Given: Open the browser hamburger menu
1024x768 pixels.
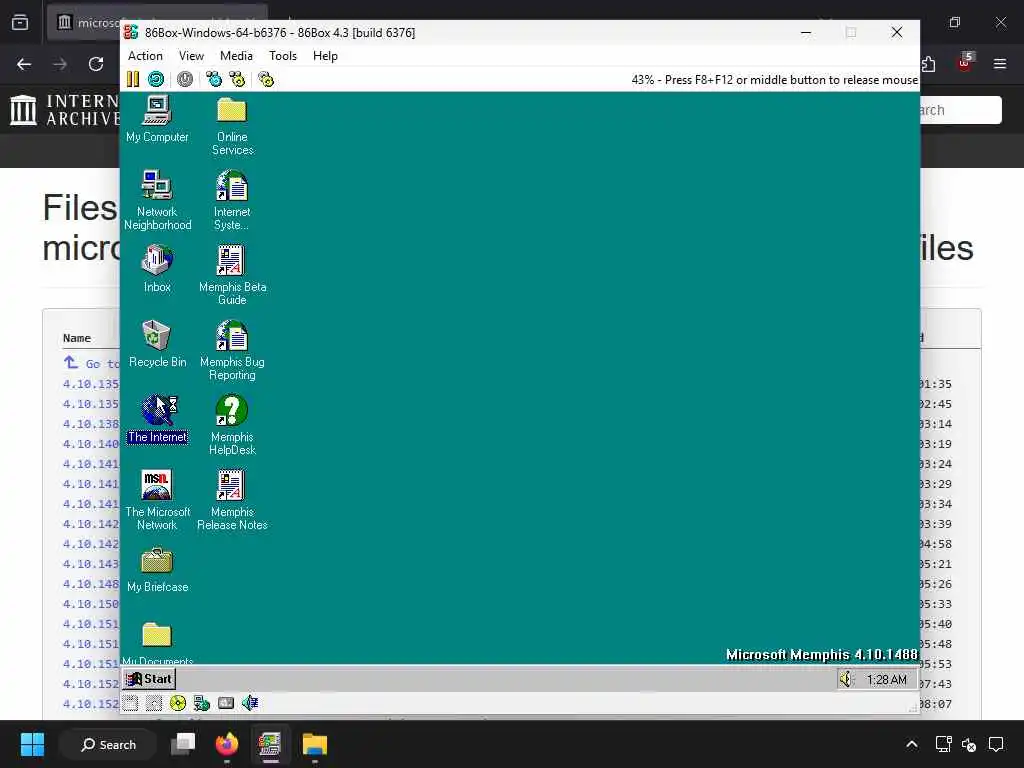Looking at the screenshot, I should pyautogui.click(x=1000, y=64).
